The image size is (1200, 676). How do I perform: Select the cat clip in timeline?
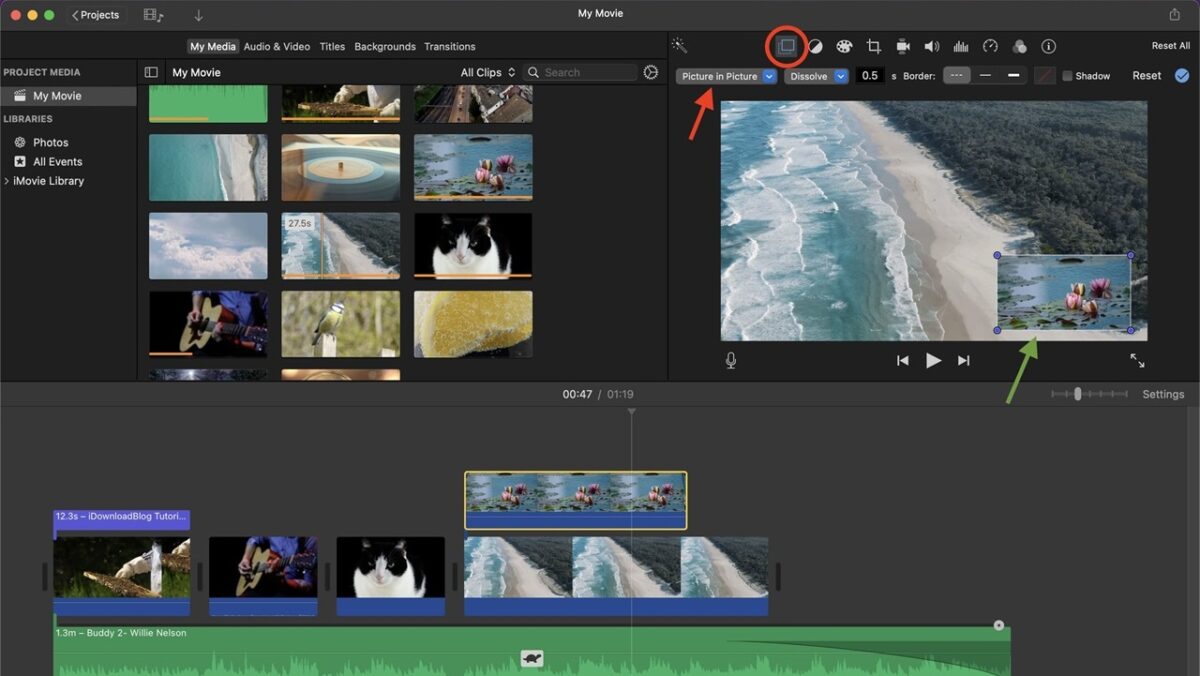pos(391,576)
